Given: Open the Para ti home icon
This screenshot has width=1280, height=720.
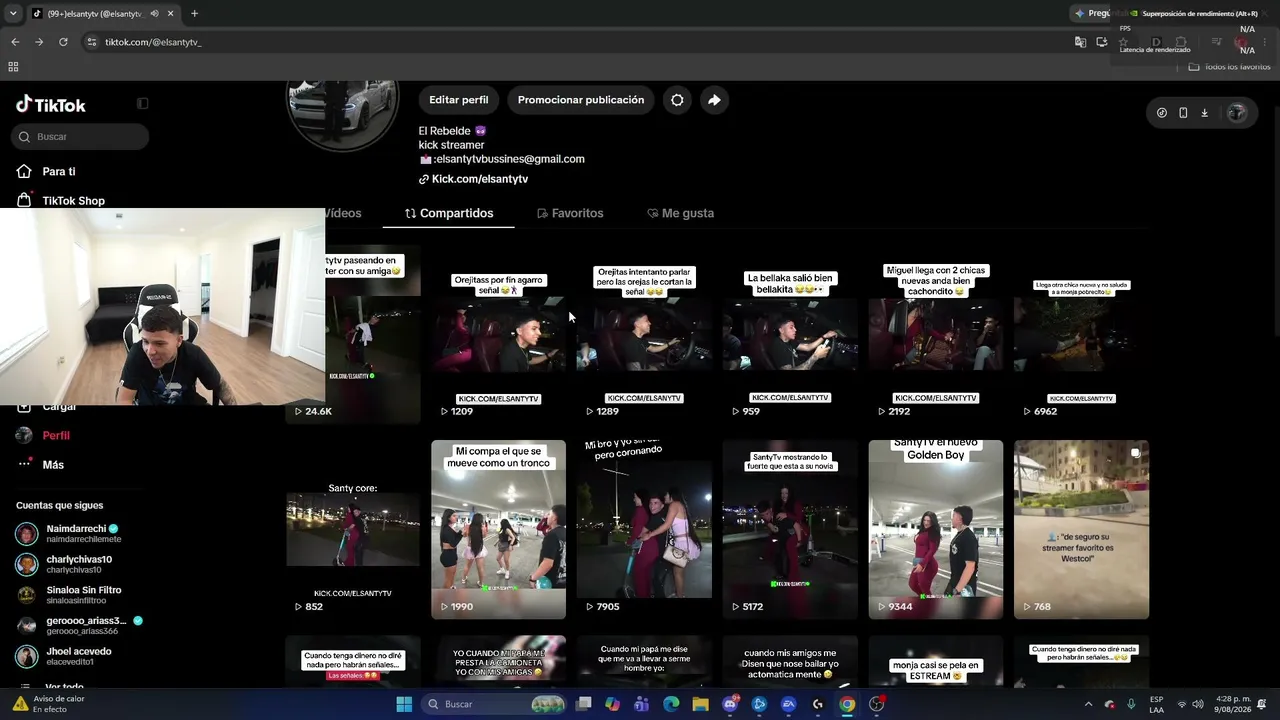Looking at the screenshot, I should [24, 171].
